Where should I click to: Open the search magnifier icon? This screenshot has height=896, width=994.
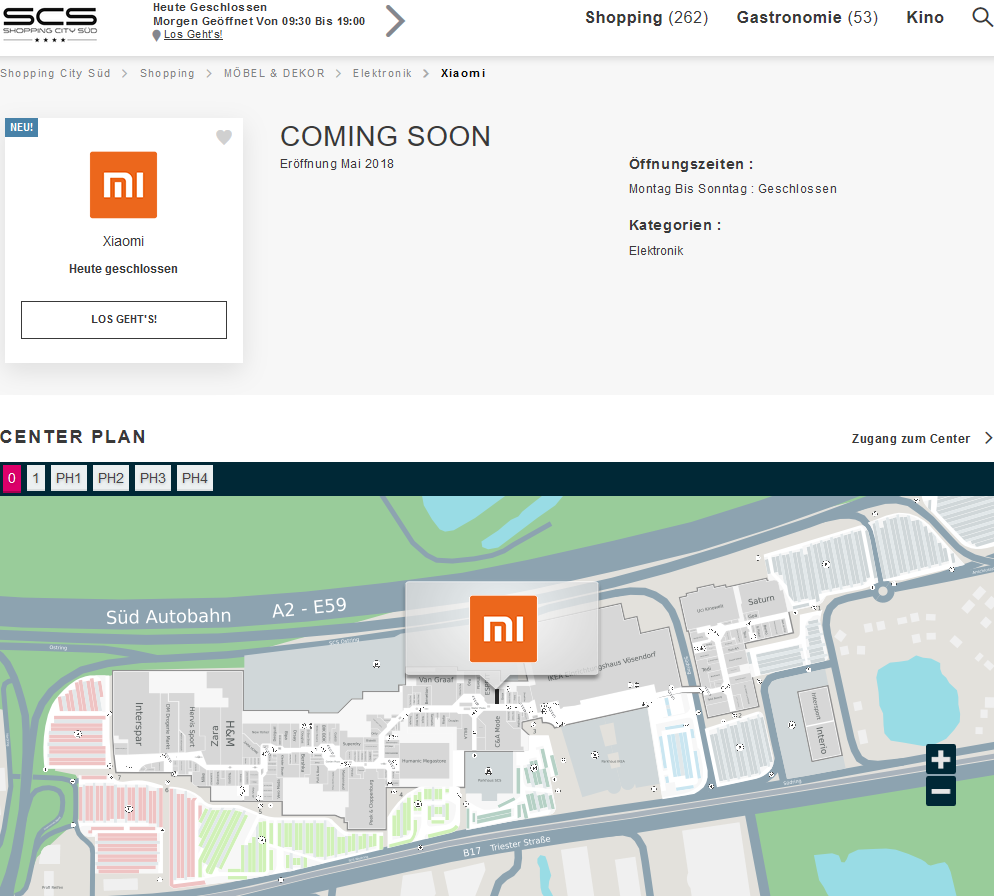point(981,17)
